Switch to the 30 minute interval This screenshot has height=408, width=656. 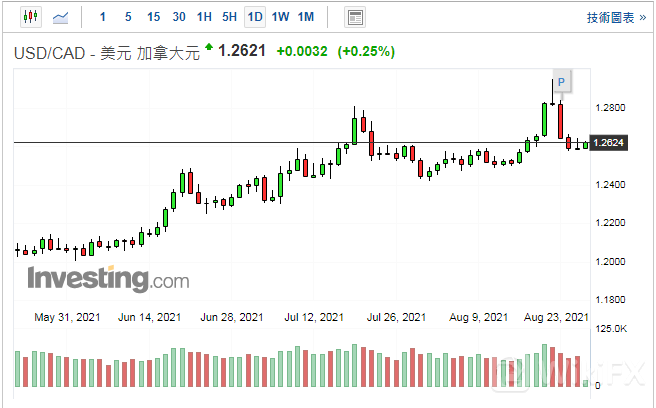click(x=178, y=17)
